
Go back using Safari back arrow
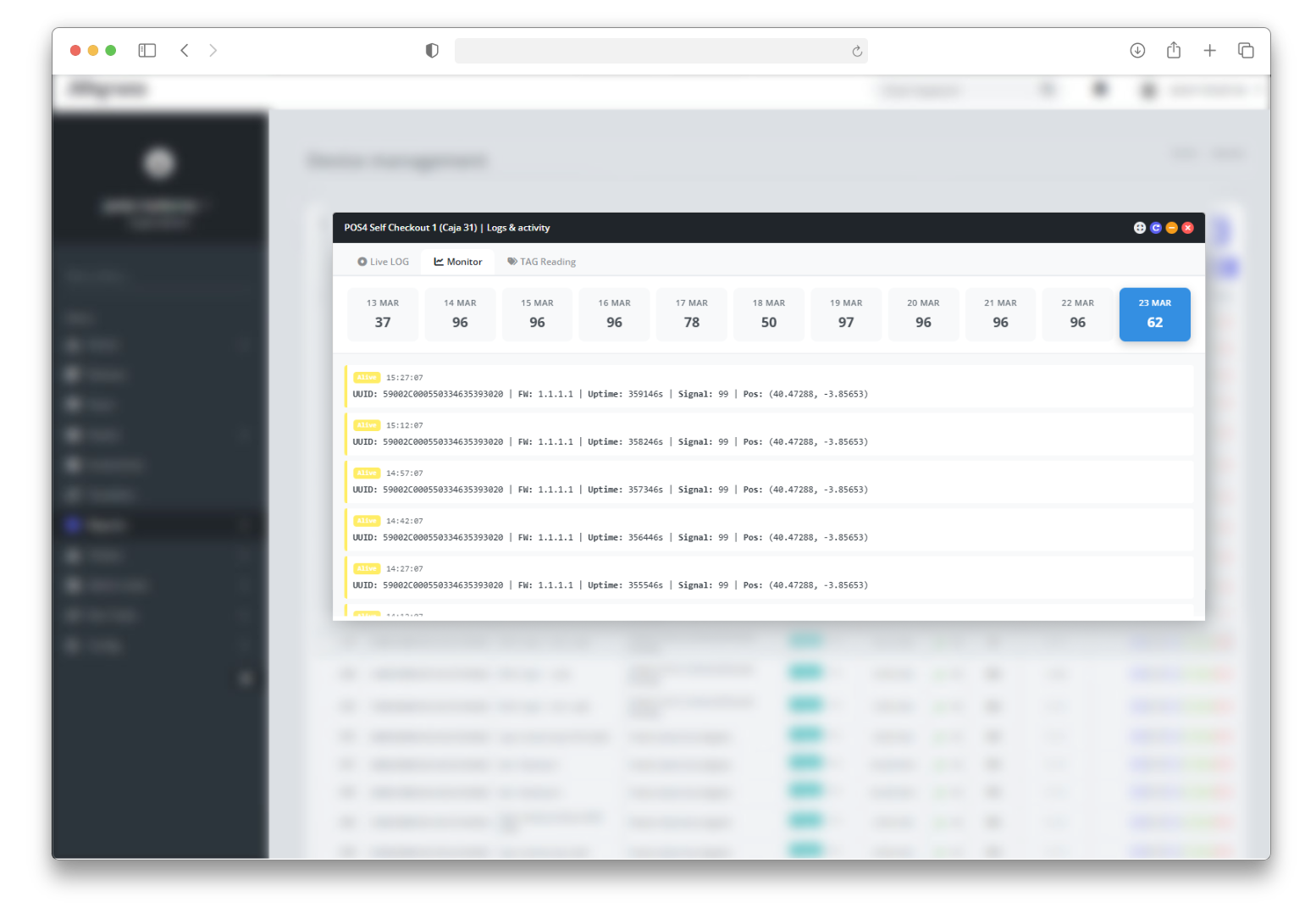click(x=185, y=51)
